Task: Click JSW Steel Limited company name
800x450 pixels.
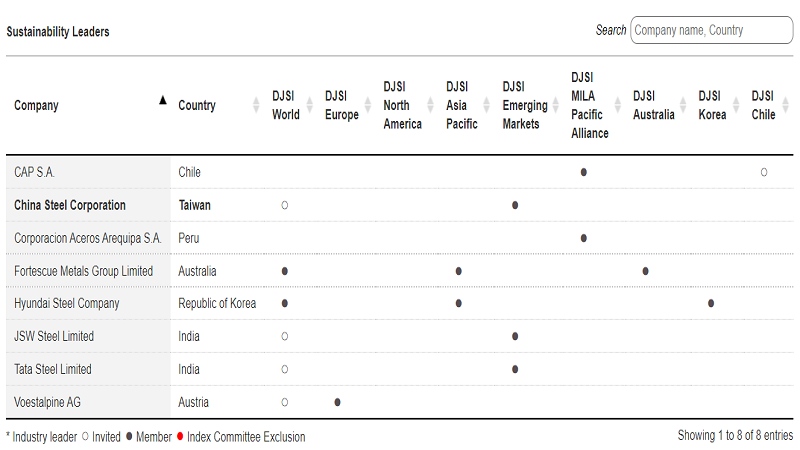Action: (x=54, y=336)
